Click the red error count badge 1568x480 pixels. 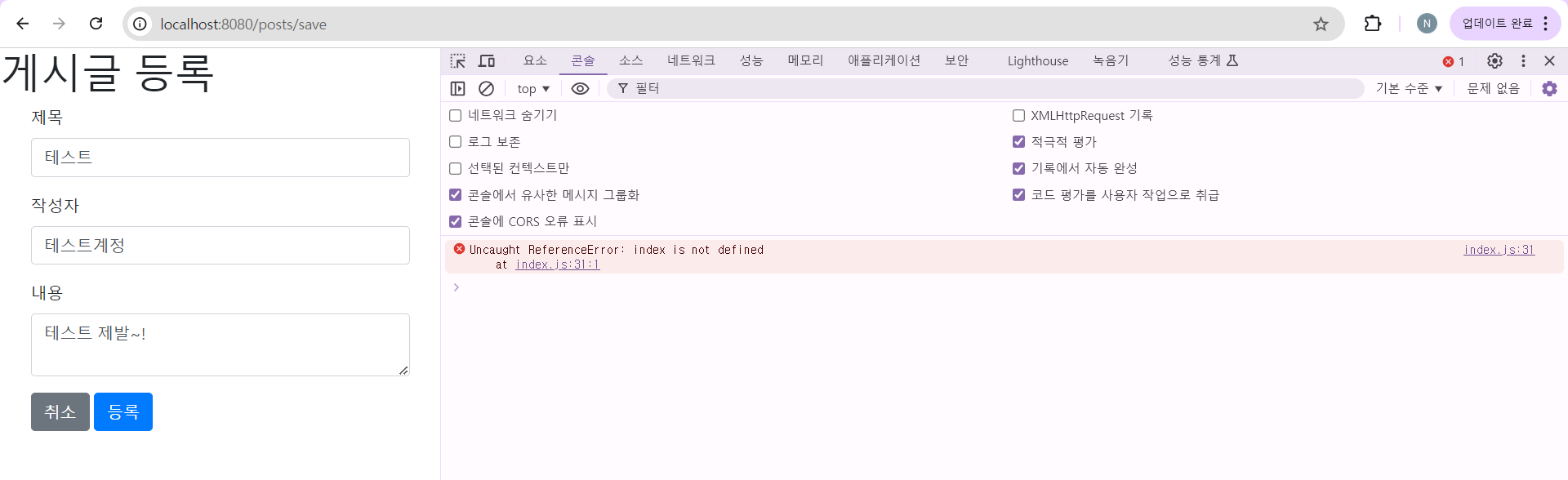click(x=1454, y=61)
